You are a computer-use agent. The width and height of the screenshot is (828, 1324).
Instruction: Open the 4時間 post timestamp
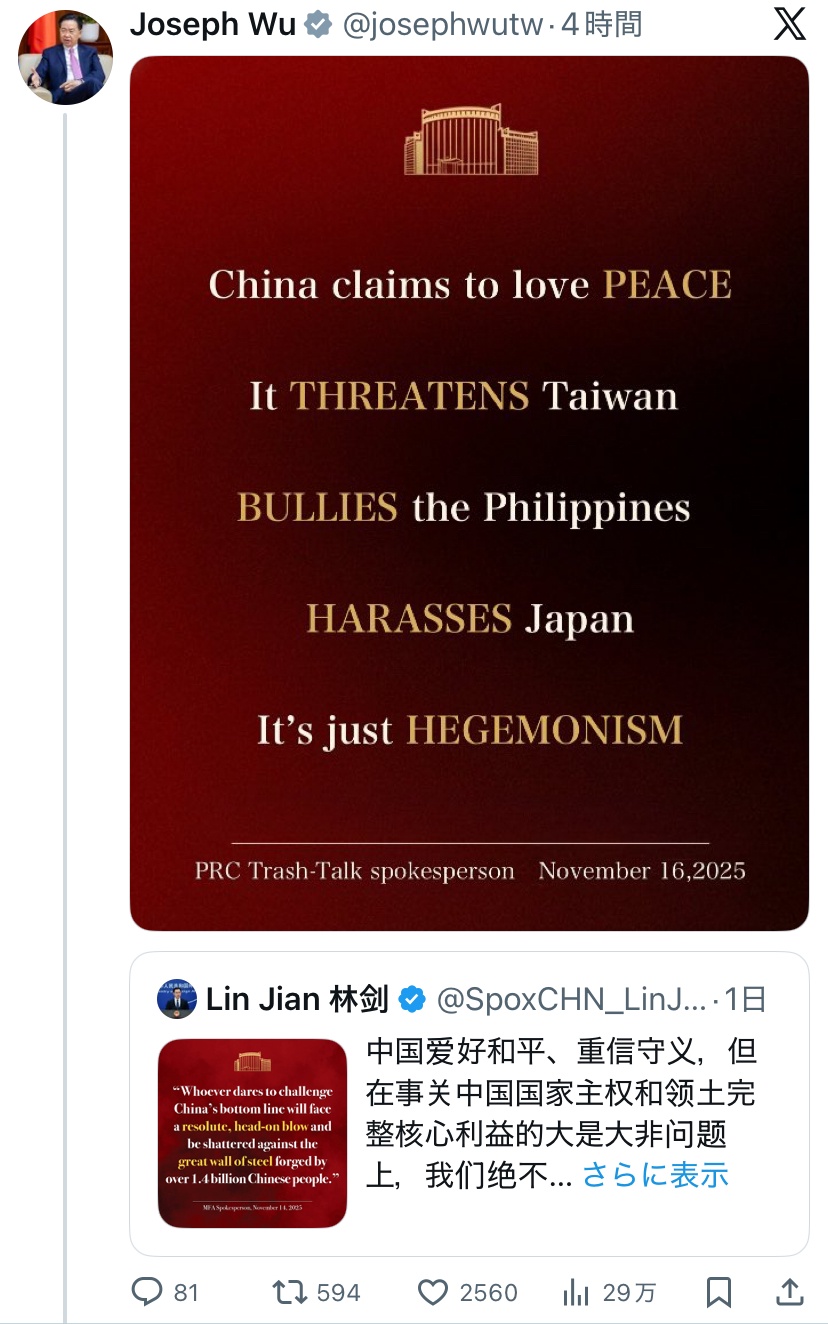click(601, 24)
